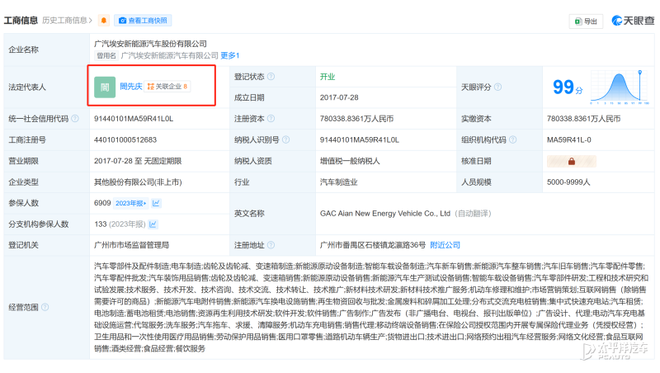Click the 99分 score value
The image size is (660, 373).
567,87
